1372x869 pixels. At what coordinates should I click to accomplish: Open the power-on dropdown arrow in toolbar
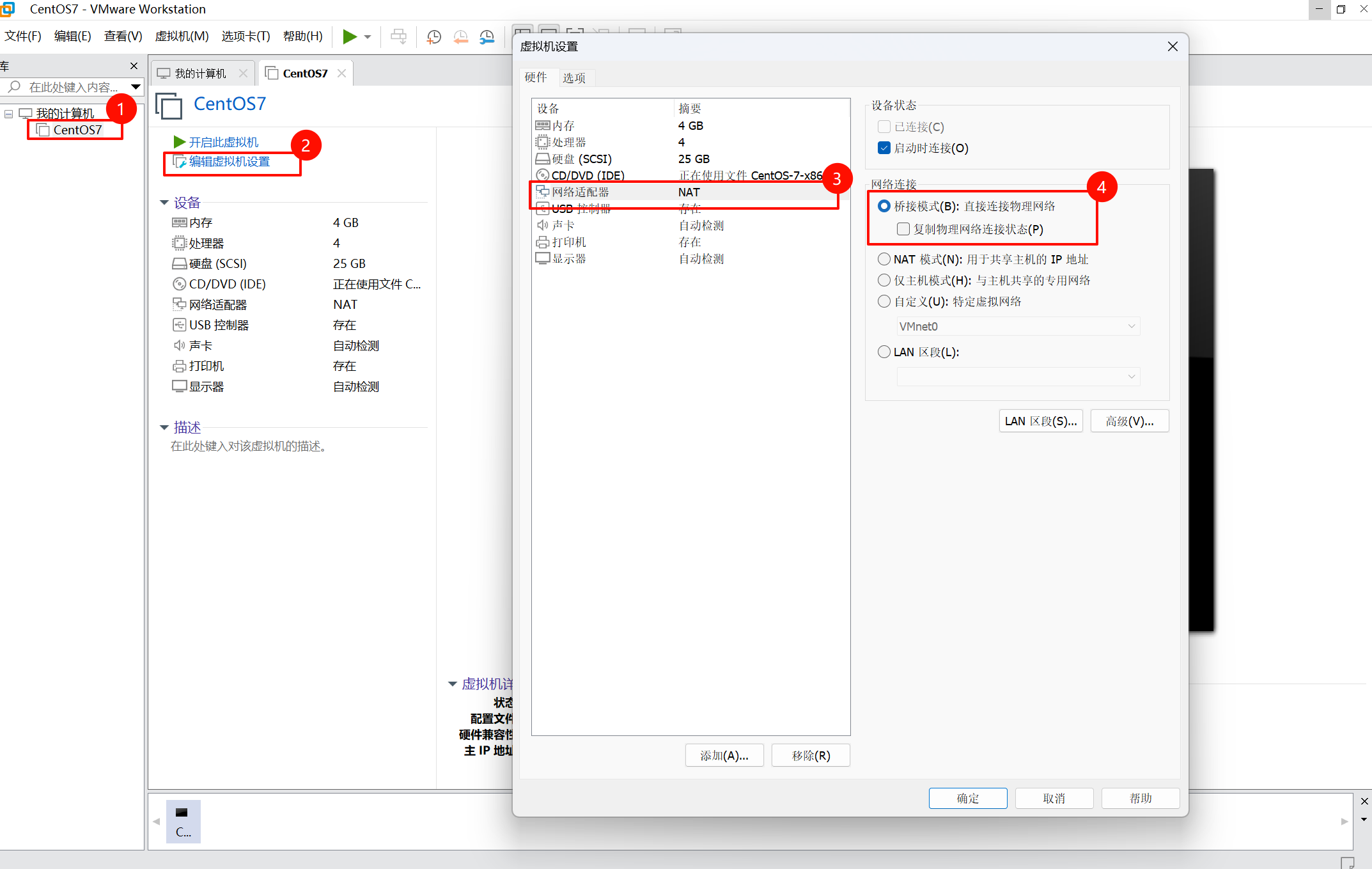[368, 36]
